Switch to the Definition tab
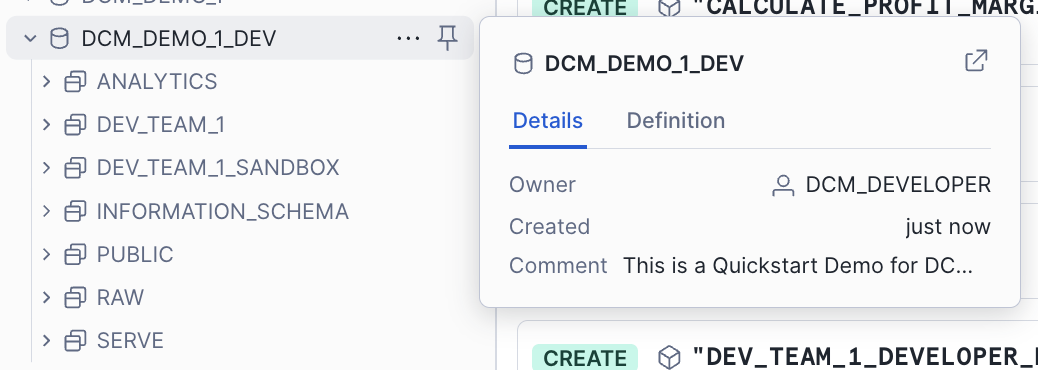Viewport: 1038px width, 370px height. (675, 121)
